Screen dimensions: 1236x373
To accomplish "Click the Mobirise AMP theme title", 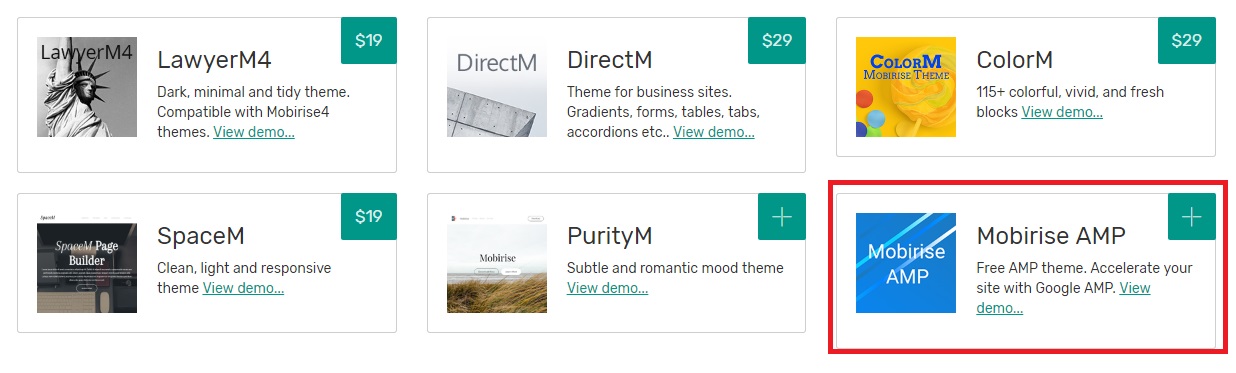I will click(1051, 236).
